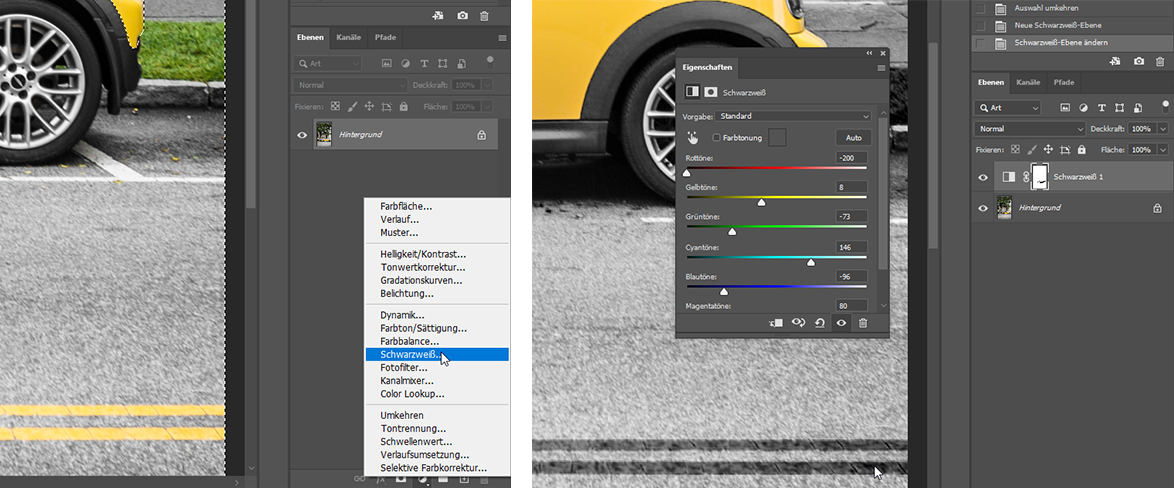Collapse Eigenschaften panel with double arrows
The height and width of the screenshot is (488, 1174).
pos(869,53)
